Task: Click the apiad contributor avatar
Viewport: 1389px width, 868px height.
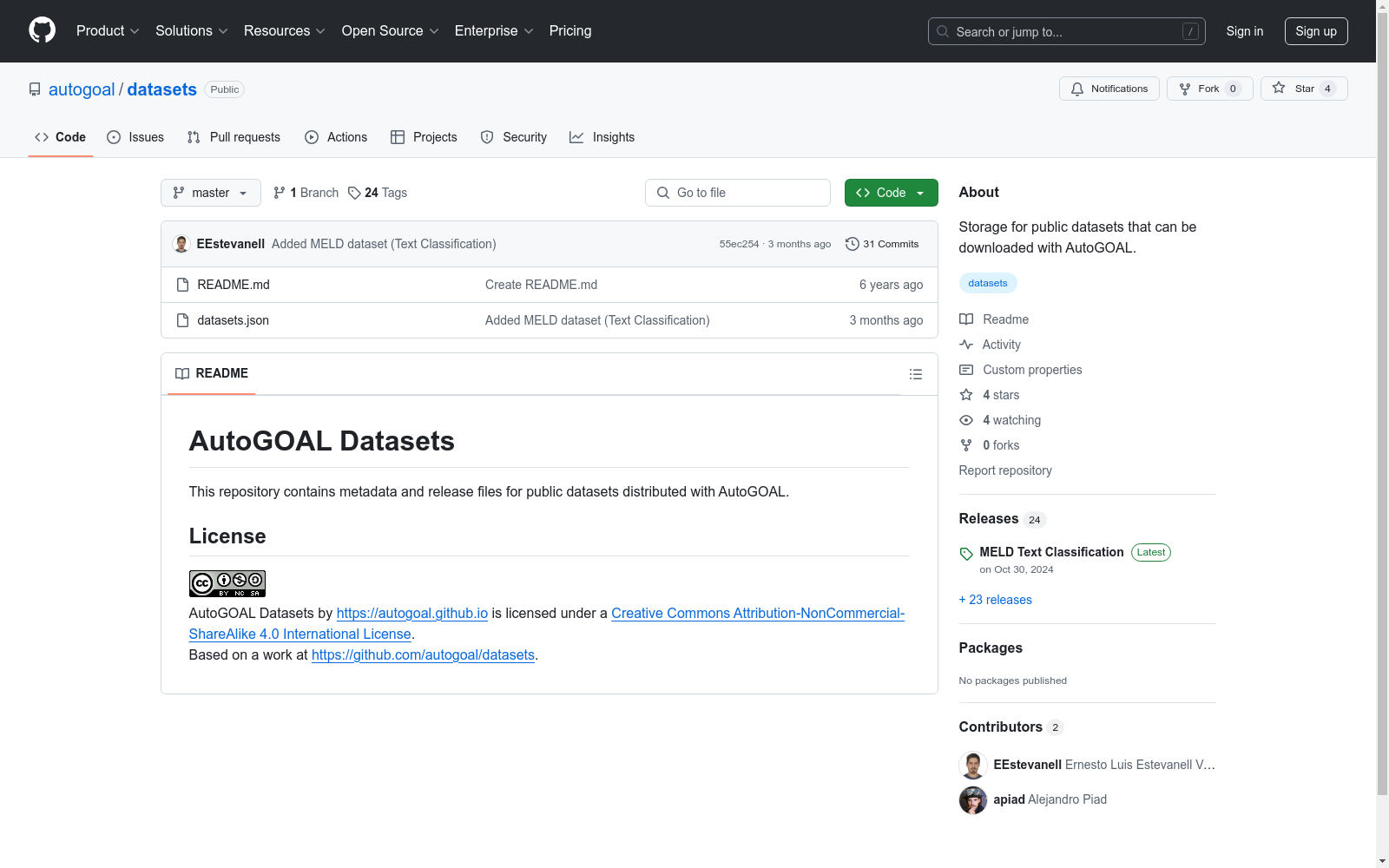Action: point(973,800)
